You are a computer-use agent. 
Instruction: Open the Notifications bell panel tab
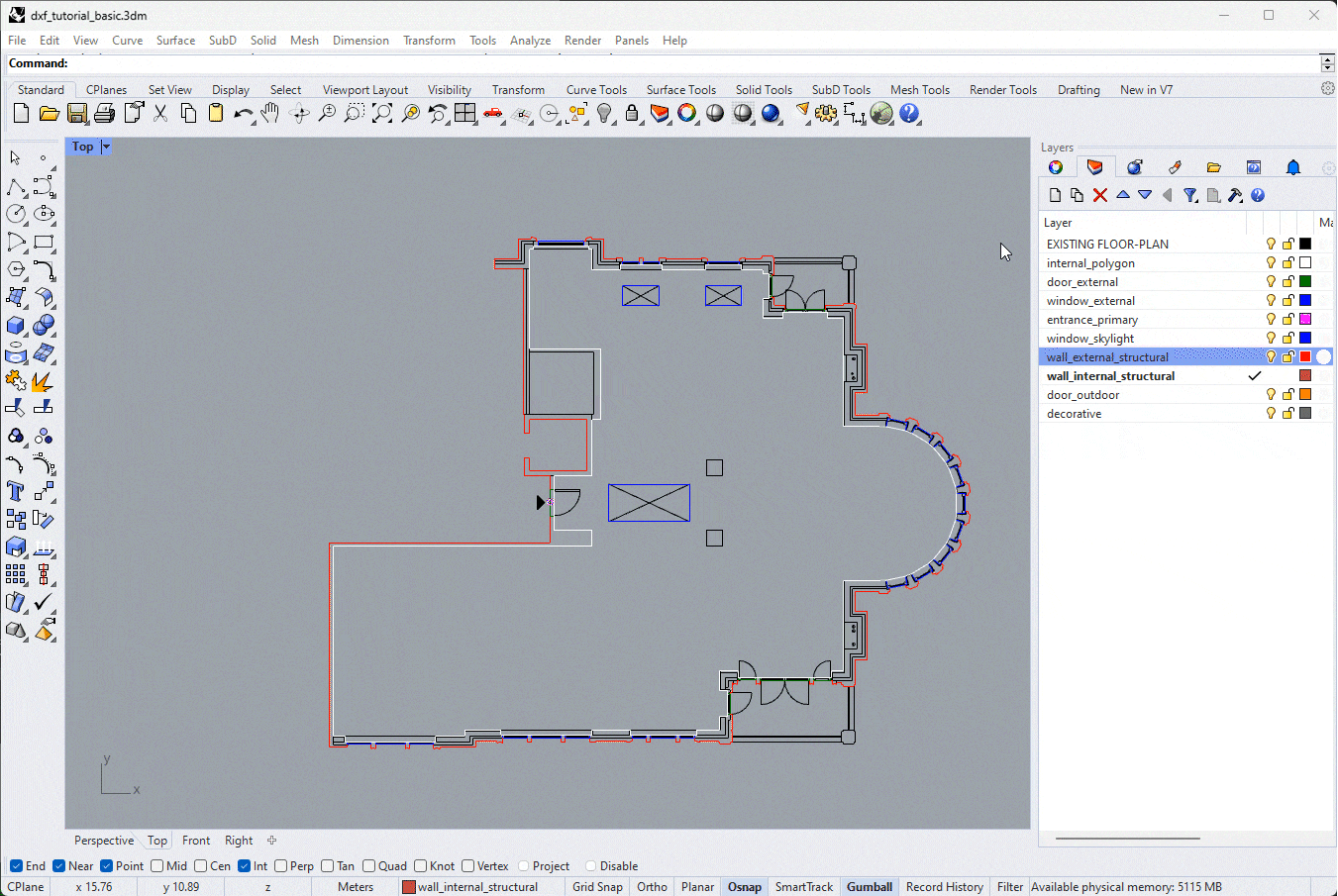click(x=1292, y=167)
